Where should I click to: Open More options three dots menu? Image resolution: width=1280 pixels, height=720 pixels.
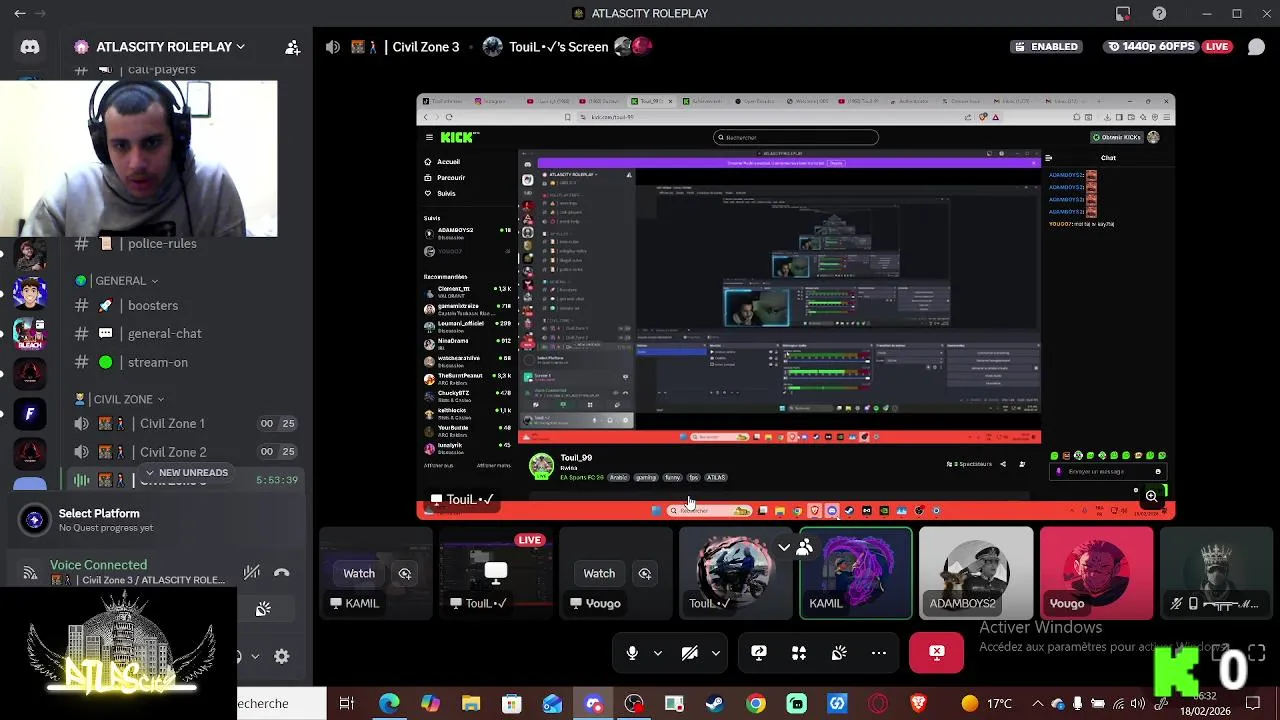879,653
